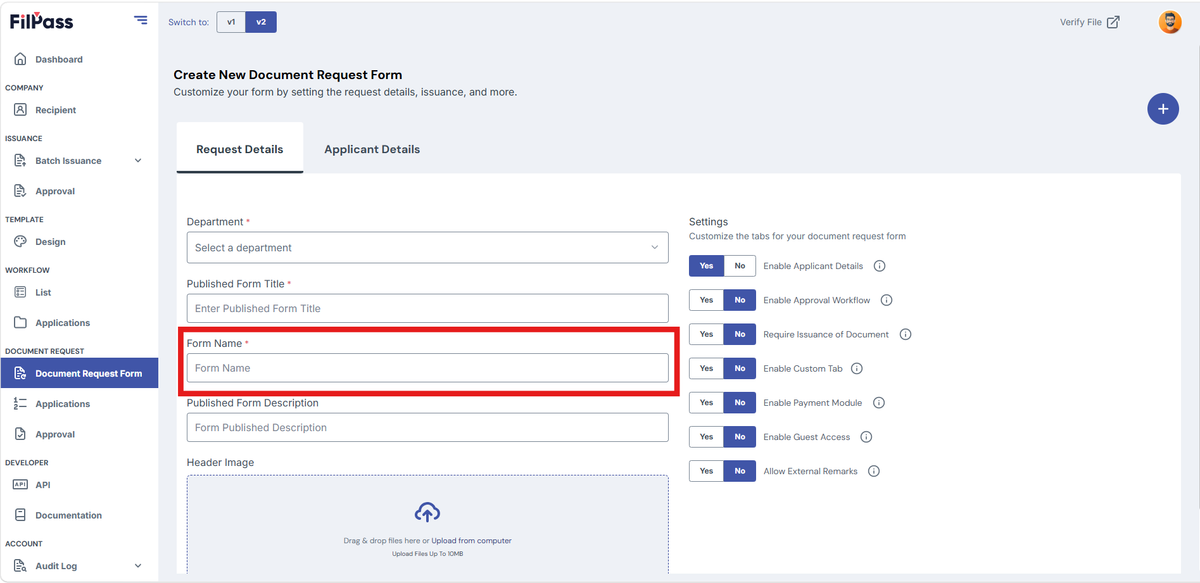
Task: Click info icon for Enable Applicant Details
Action: pos(880,266)
